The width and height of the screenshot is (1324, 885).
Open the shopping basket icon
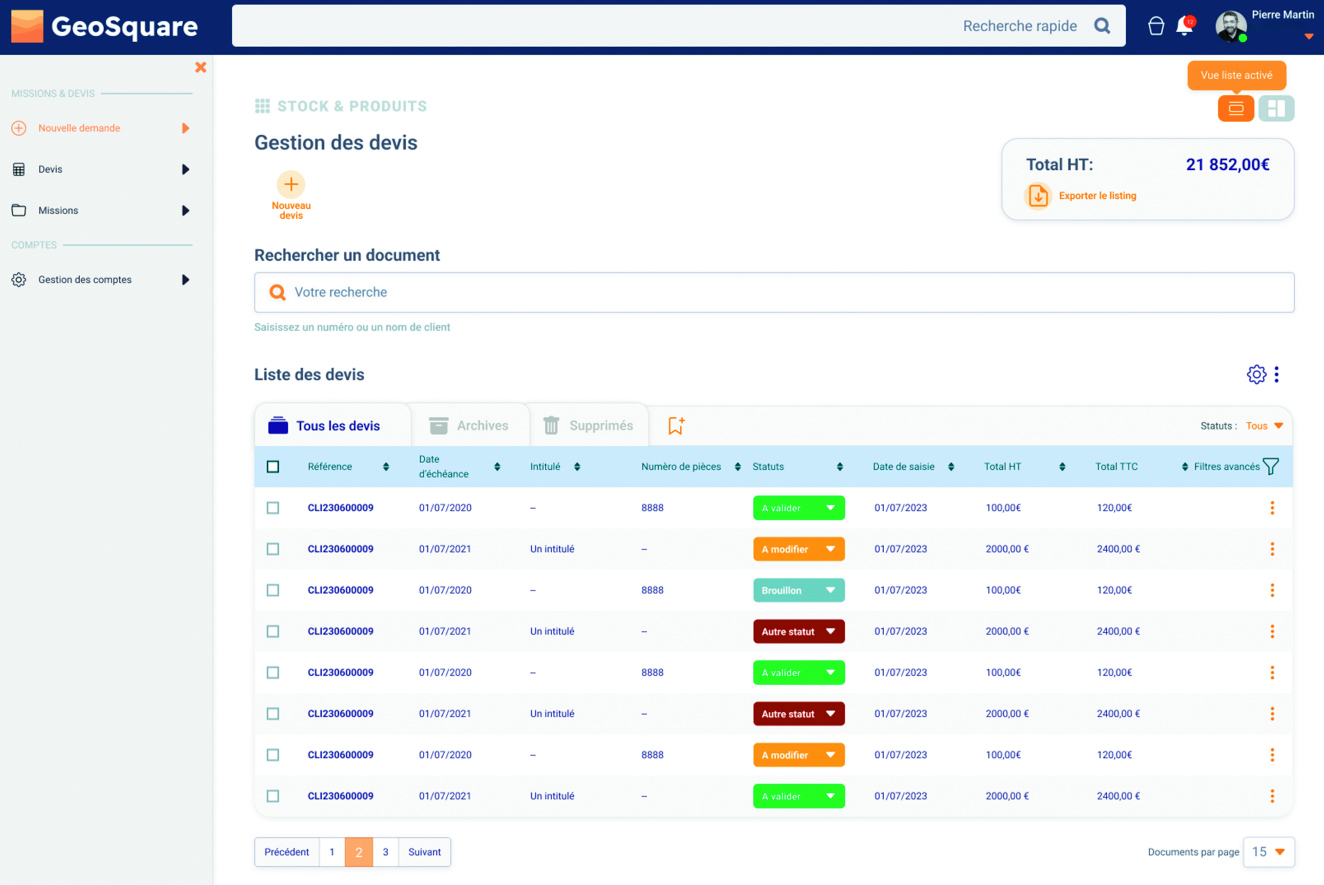(x=1156, y=26)
